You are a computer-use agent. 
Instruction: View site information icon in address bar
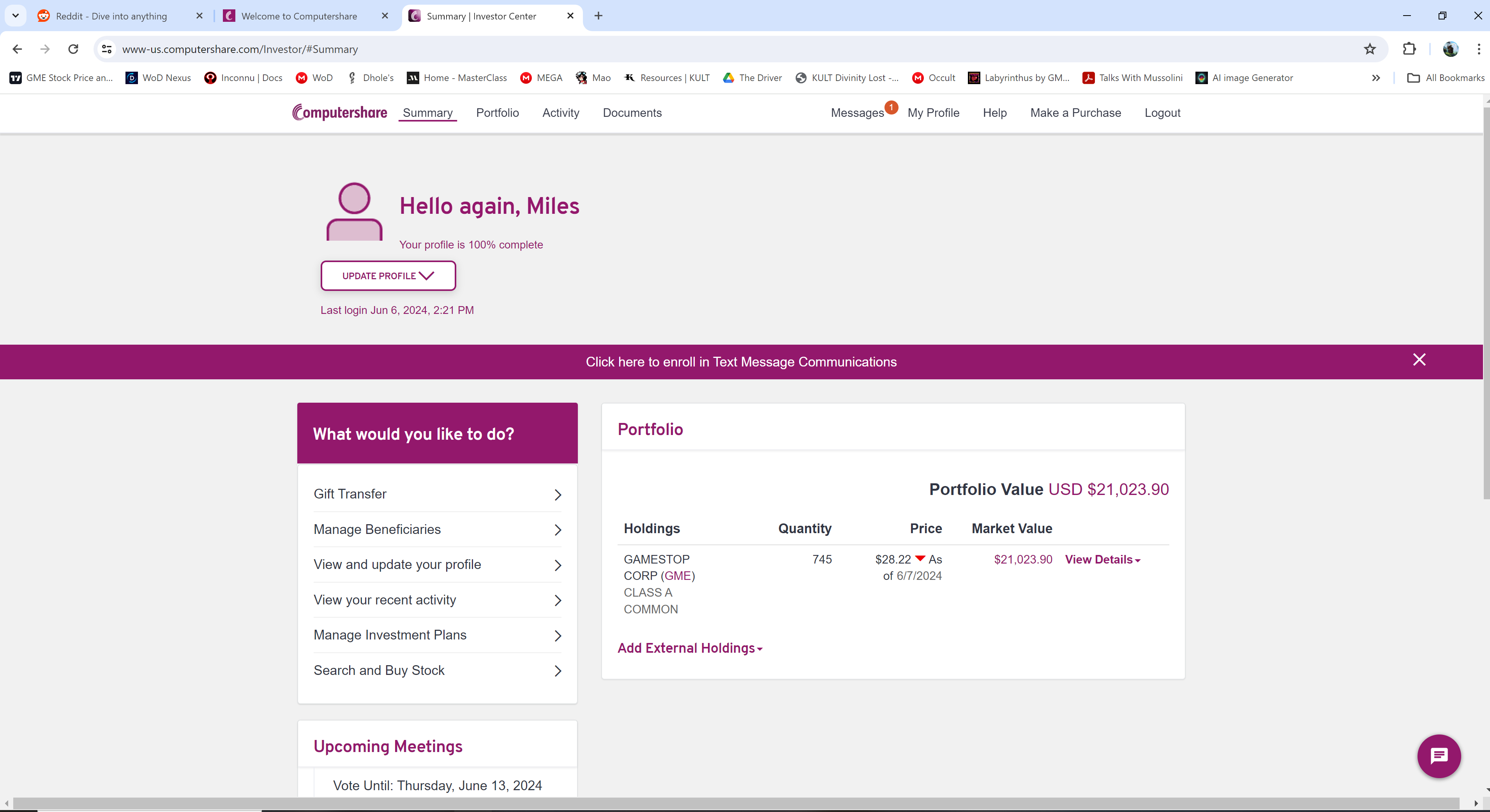pos(107,49)
